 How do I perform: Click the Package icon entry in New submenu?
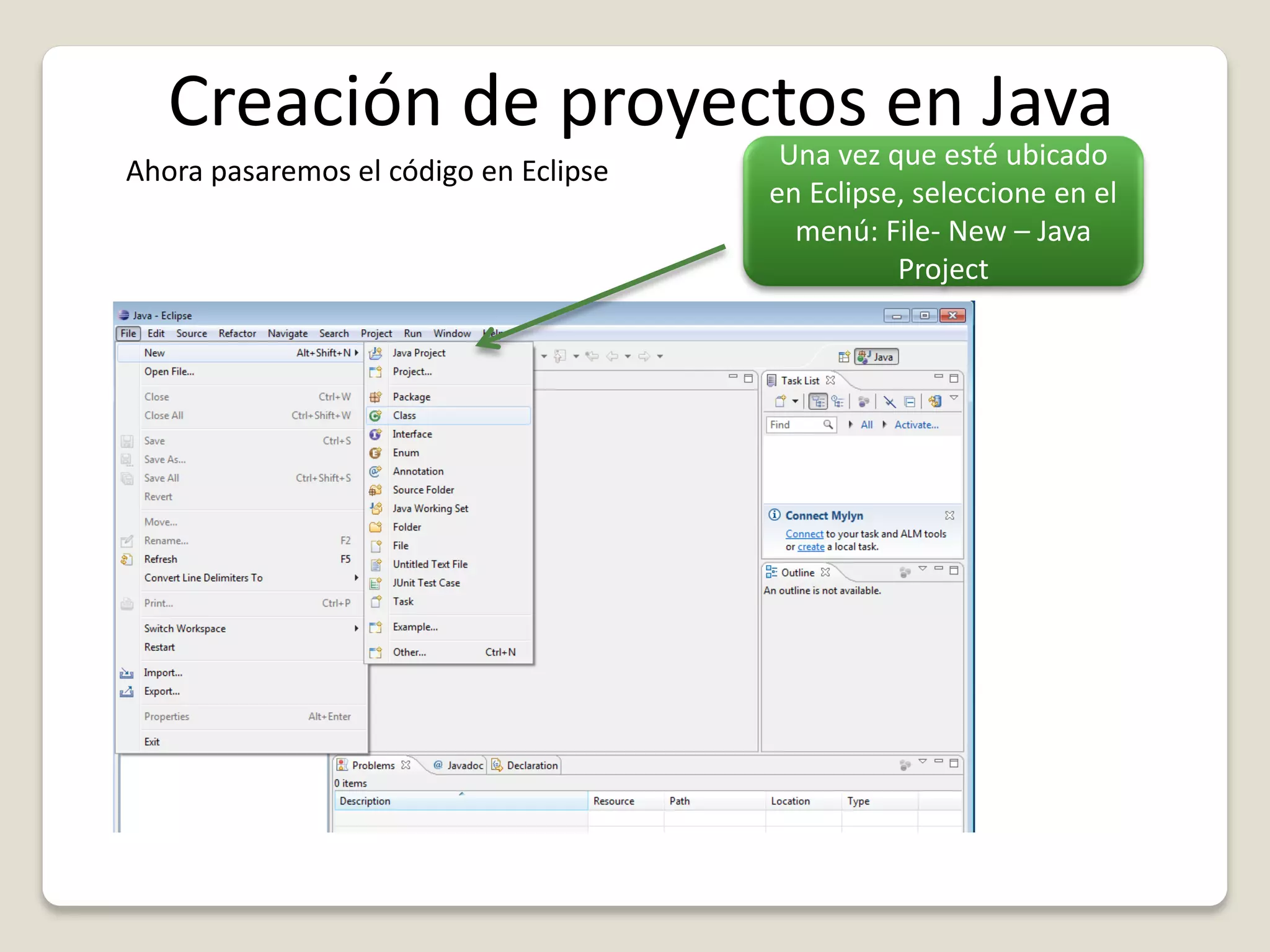(375, 397)
